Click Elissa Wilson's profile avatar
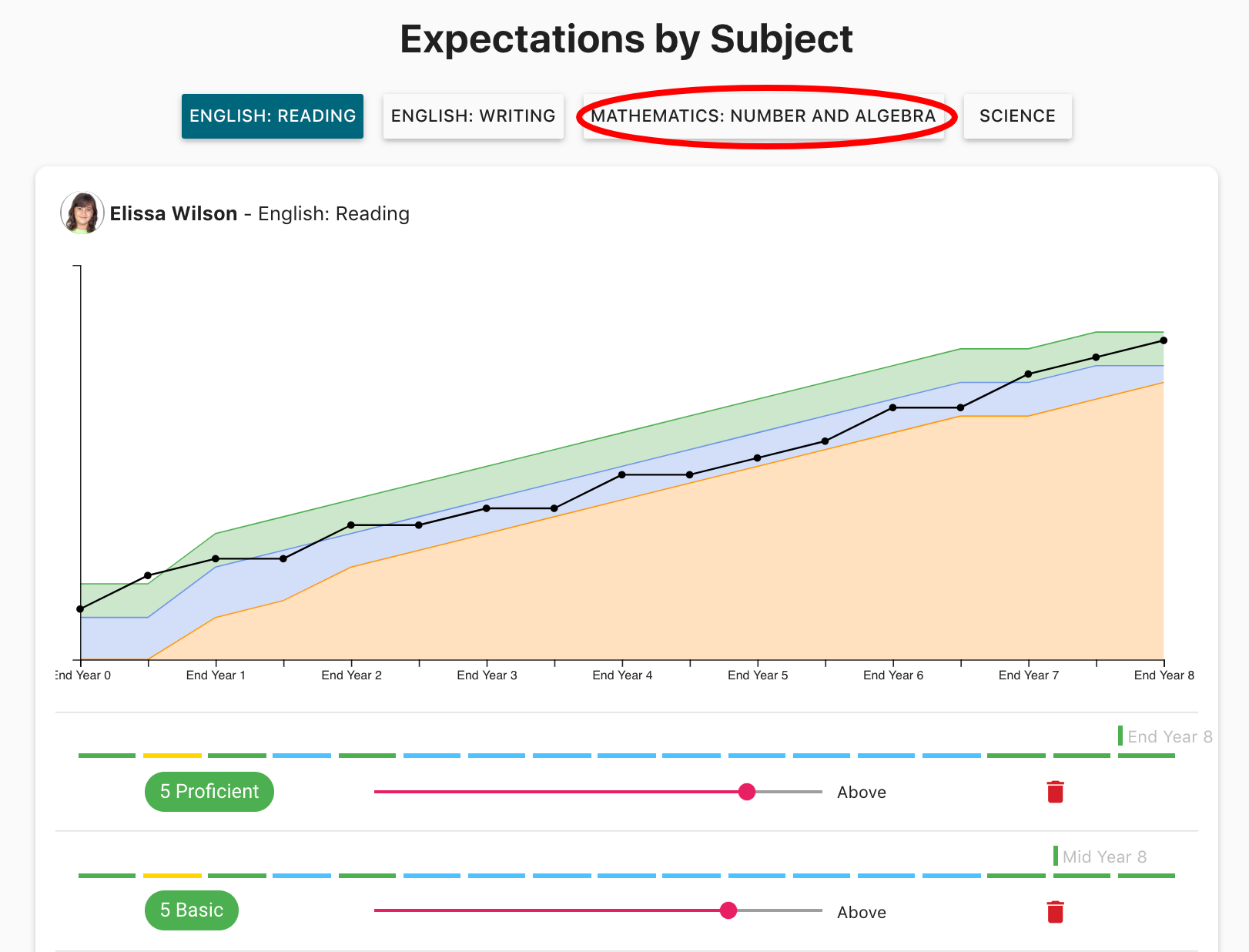 (x=82, y=213)
